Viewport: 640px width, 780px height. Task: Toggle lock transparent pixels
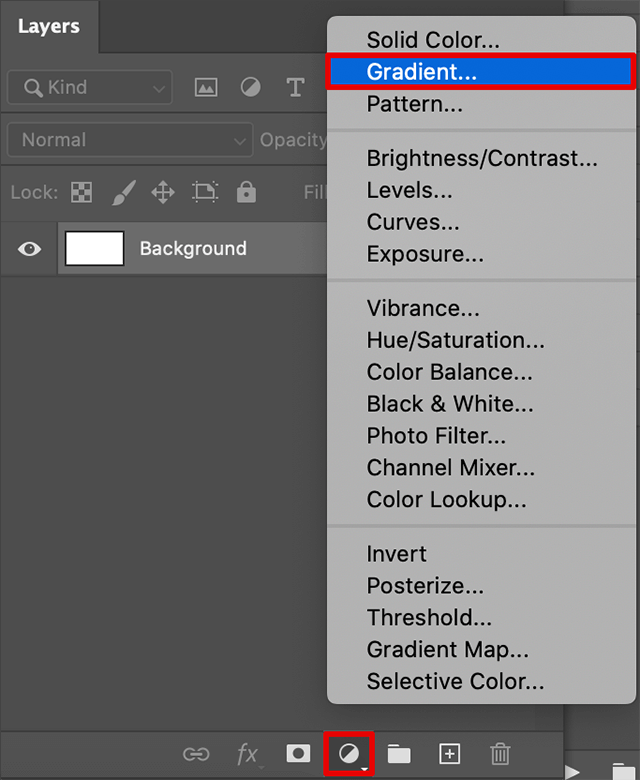tap(80, 192)
